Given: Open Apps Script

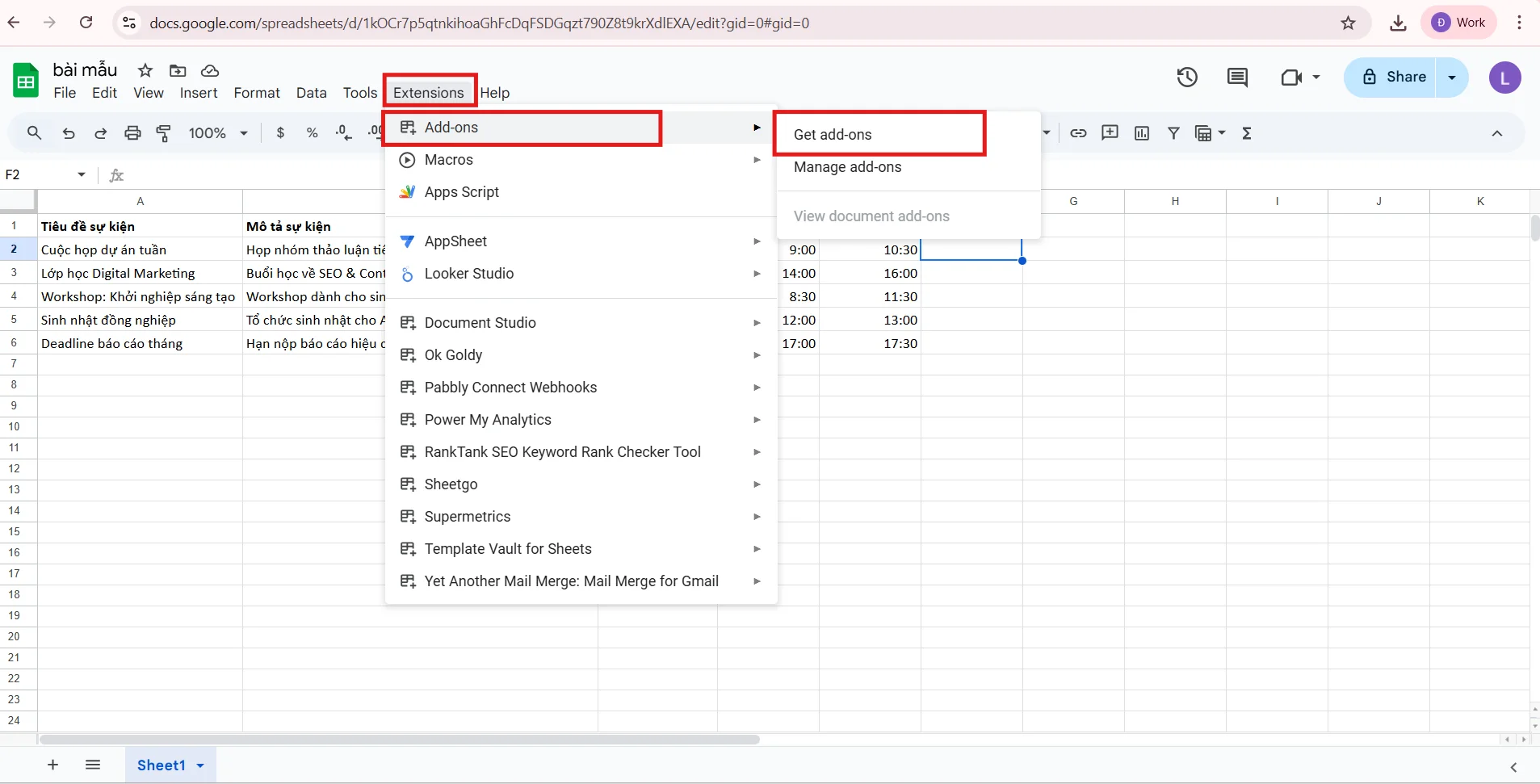Looking at the screenshot, I should coord(581,192).
